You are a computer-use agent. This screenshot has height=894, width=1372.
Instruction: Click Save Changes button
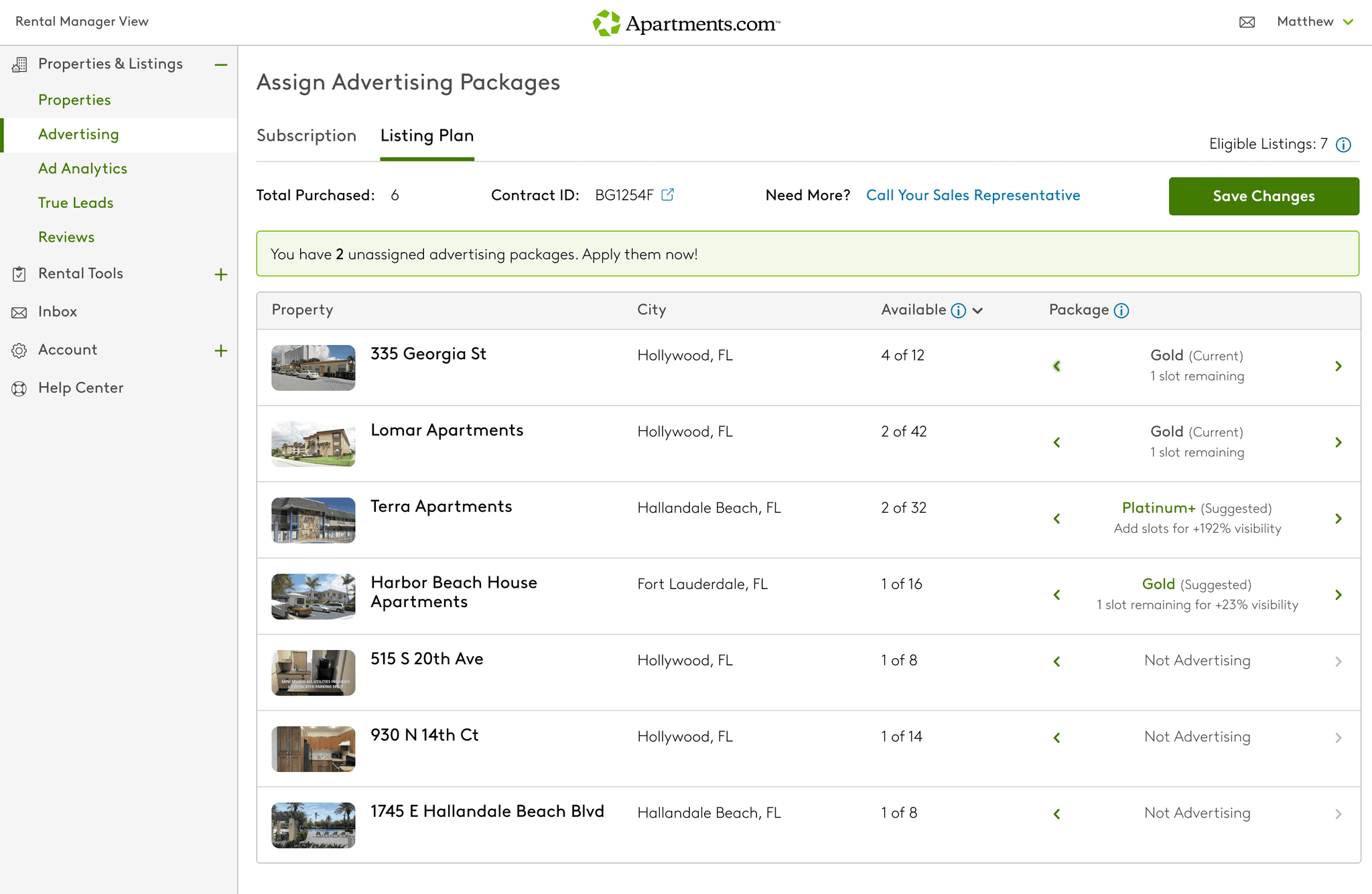pyautogui.click(x=1263, y=196)
